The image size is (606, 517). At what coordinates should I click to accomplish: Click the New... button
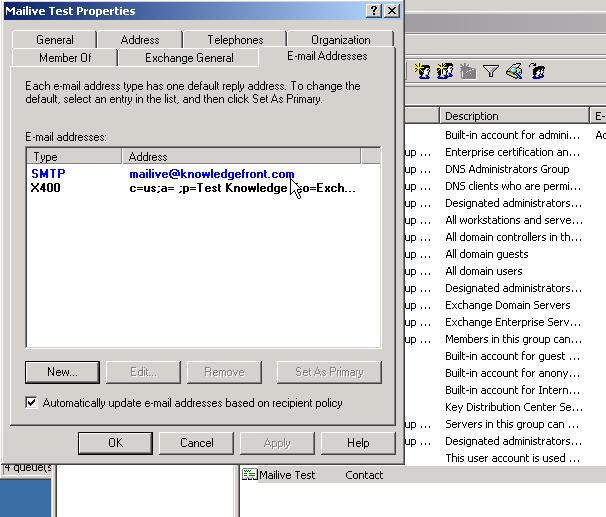point(62,372)
